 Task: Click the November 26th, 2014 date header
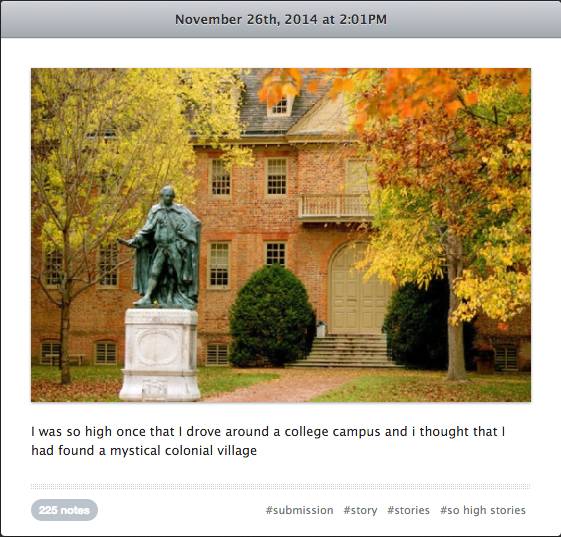pyautogui.click(x=281, y=19)
